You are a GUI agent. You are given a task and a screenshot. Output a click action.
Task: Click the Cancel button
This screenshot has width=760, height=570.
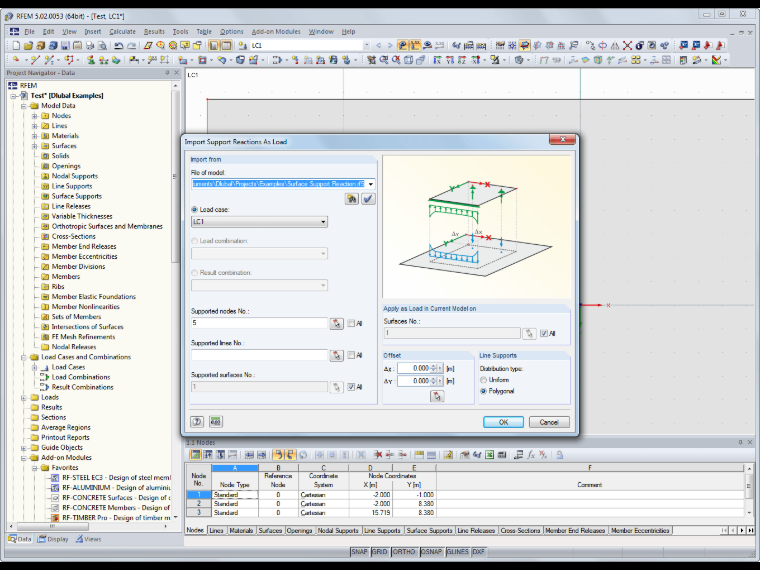pyautogui.click(x=549, y=422)
